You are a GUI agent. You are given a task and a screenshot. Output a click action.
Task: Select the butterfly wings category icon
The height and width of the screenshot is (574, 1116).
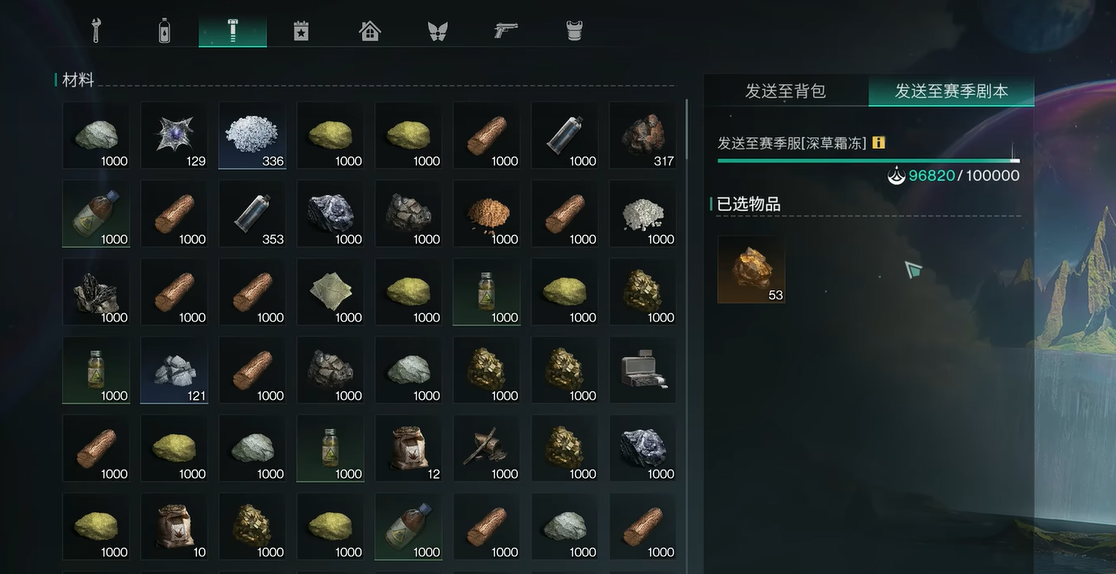tap(437, 31)
